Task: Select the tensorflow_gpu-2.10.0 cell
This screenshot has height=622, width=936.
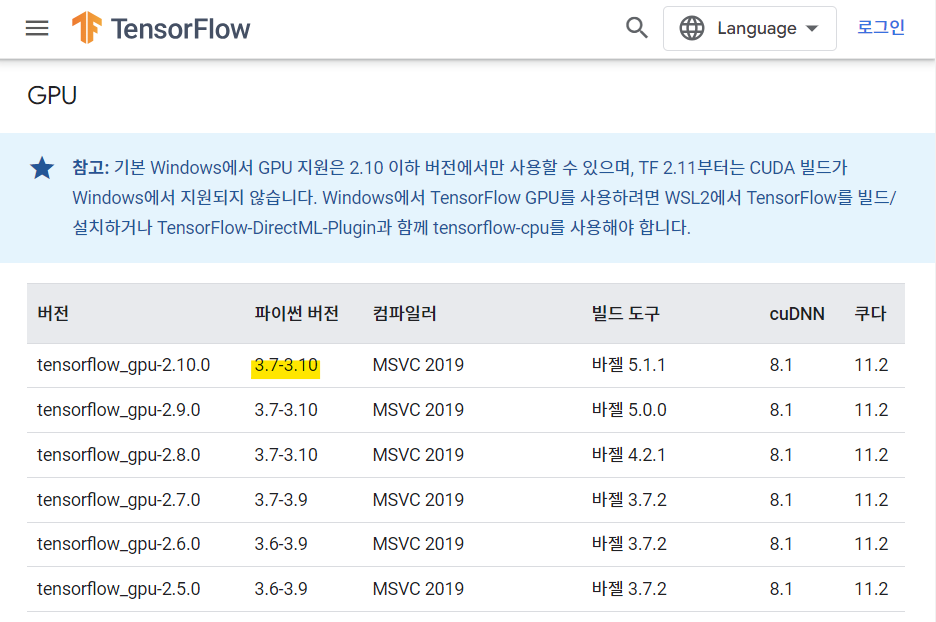Action: click(x=124, y=365)
